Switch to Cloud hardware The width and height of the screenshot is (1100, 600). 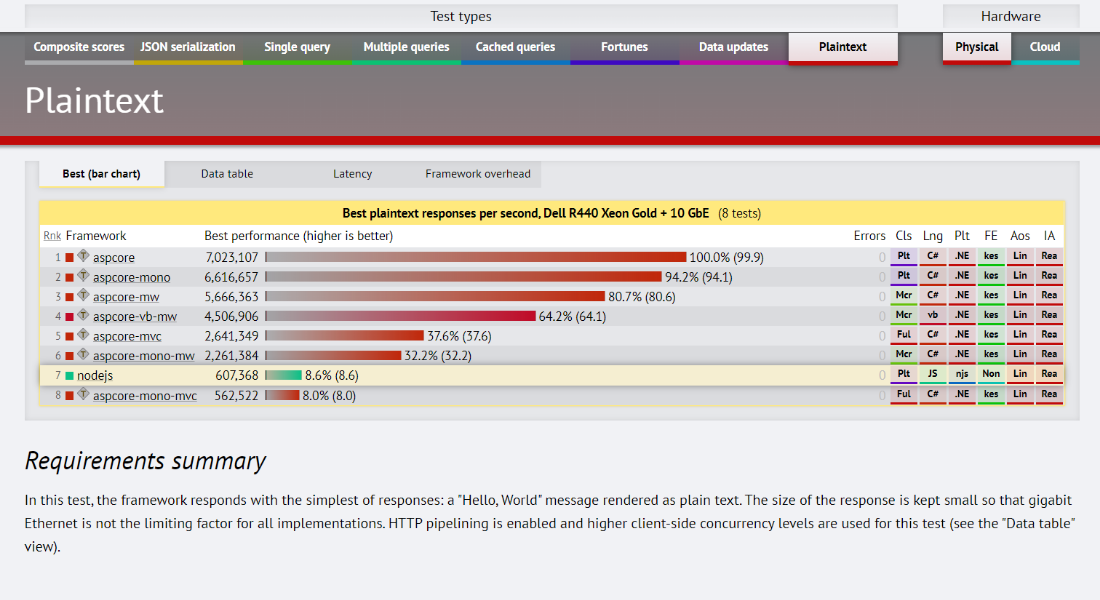tap(1045, 48)
